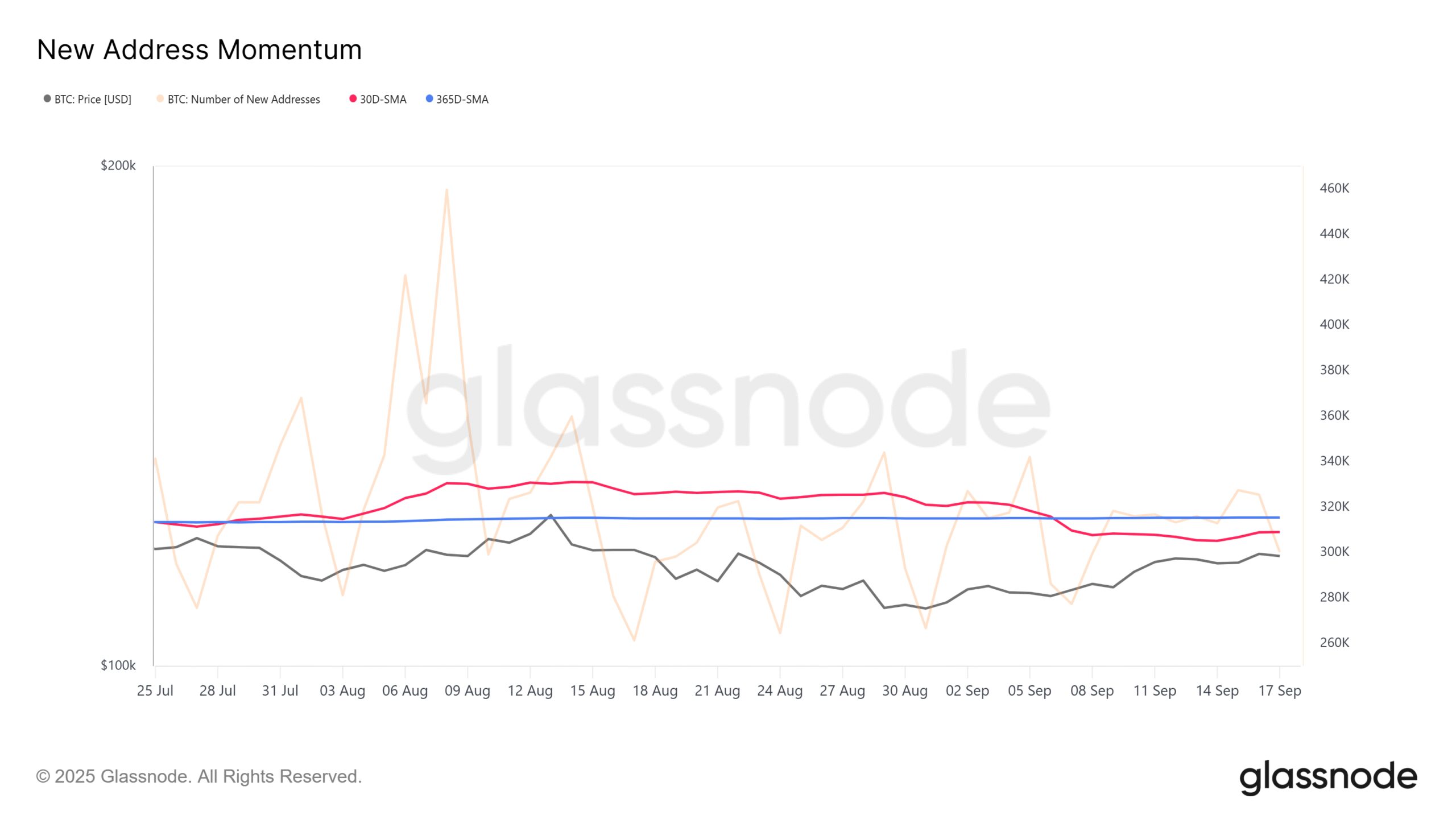Click the copyright Glassnode notice text
The width and height of the screenshot is (1456, 819).
(198, 776)
